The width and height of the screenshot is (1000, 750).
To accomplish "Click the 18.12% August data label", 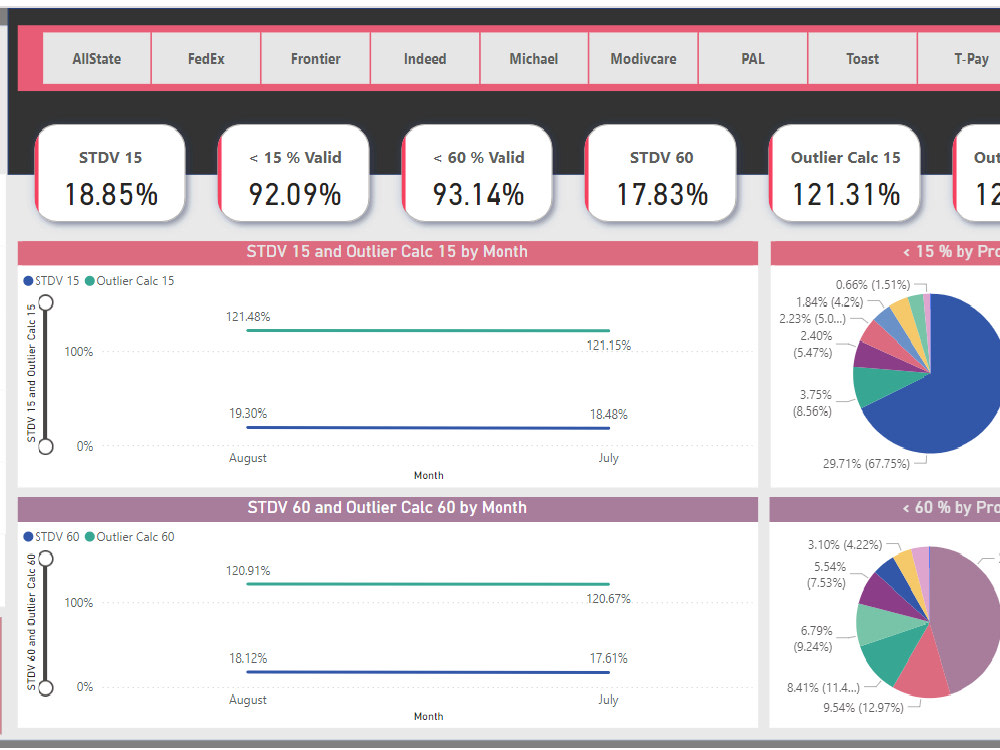I will (248, 658).
